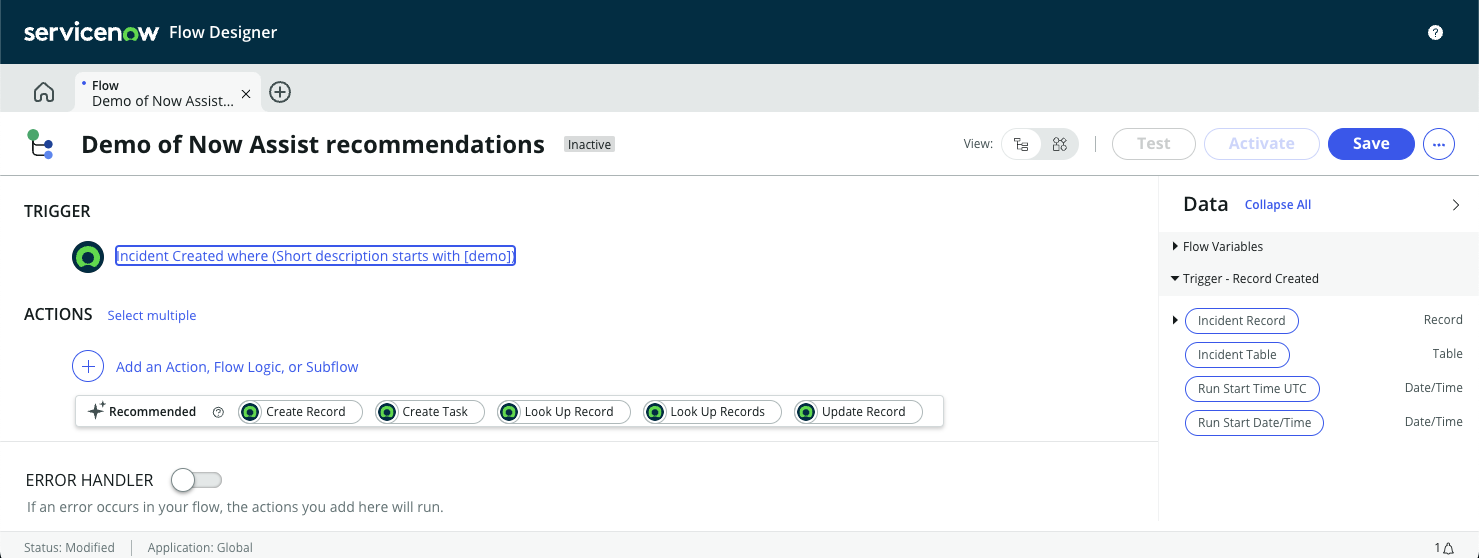Click the Activate button
This screenshot has width=1479, height=558.
click(1261, 144)
